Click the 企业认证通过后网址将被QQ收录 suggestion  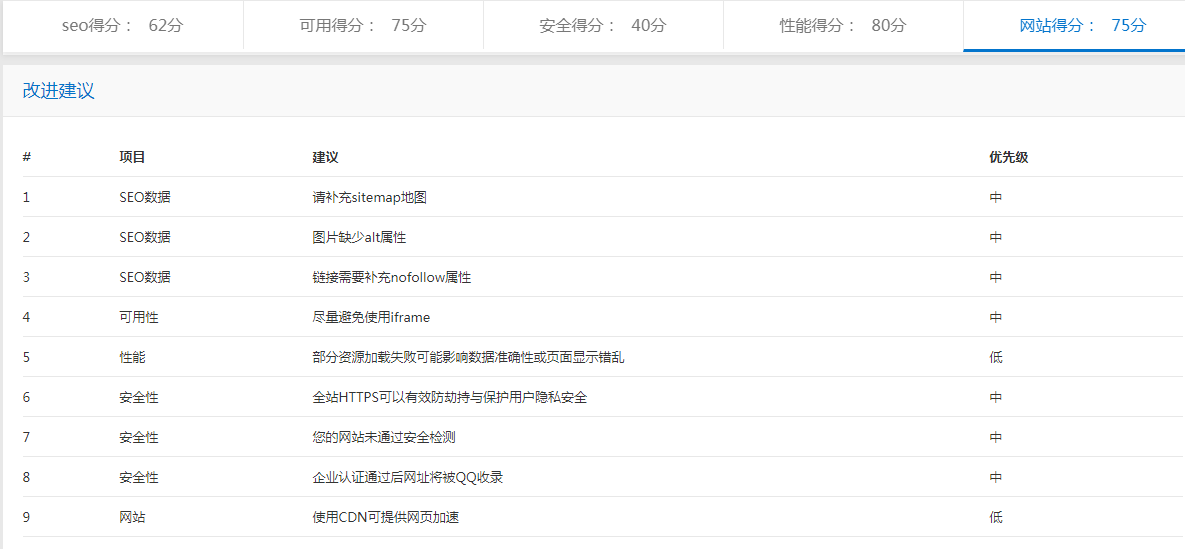[408, 478]
